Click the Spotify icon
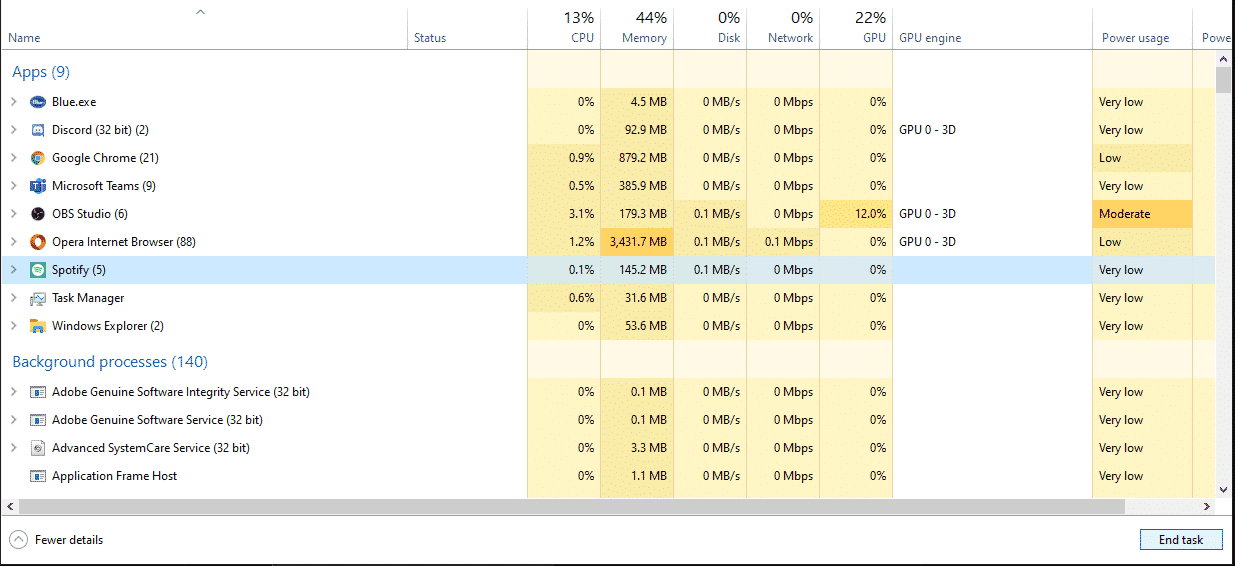 coord(38,270)
